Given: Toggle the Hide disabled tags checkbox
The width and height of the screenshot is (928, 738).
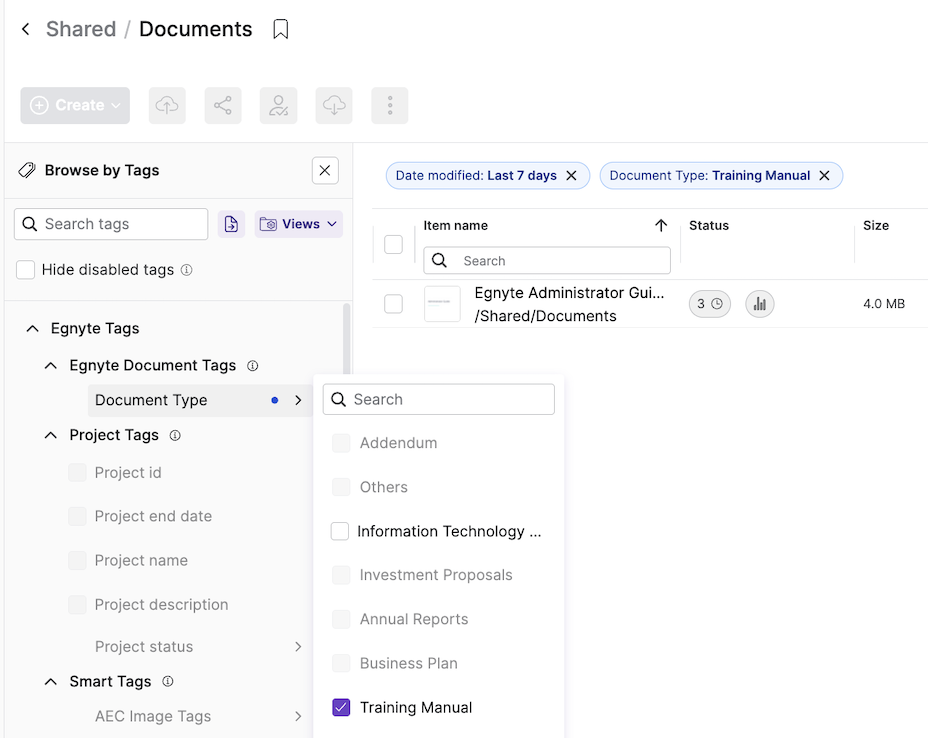Looking at the screenshot, I should coord(28,269).
